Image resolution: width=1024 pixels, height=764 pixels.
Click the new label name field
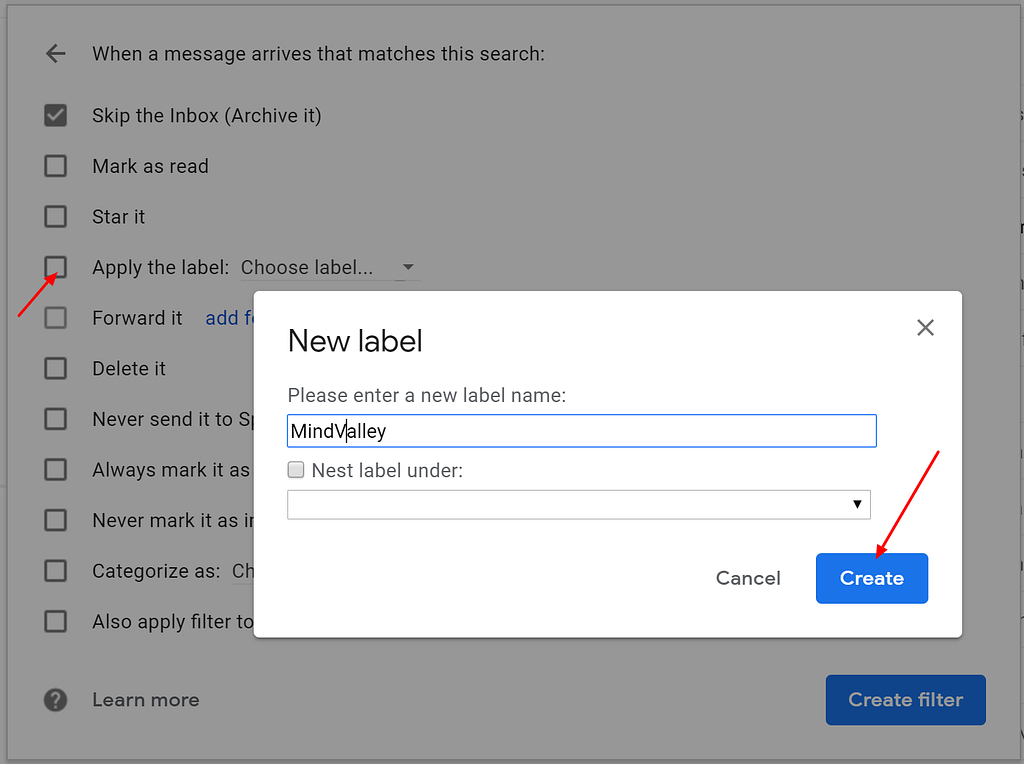[x=582, y=431]
